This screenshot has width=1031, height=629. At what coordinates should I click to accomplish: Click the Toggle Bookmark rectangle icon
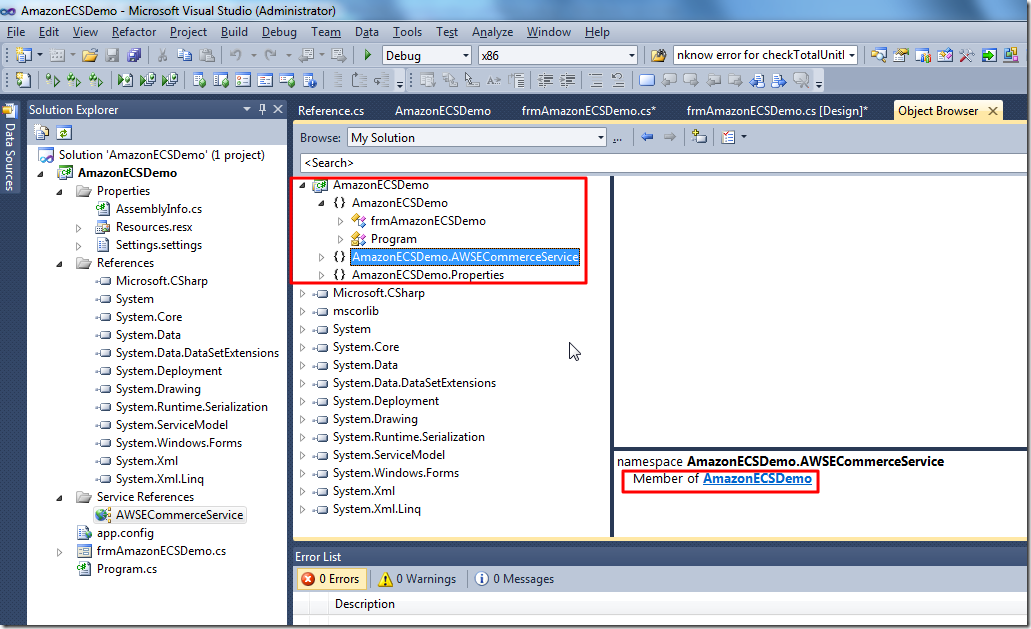point(647,80)
